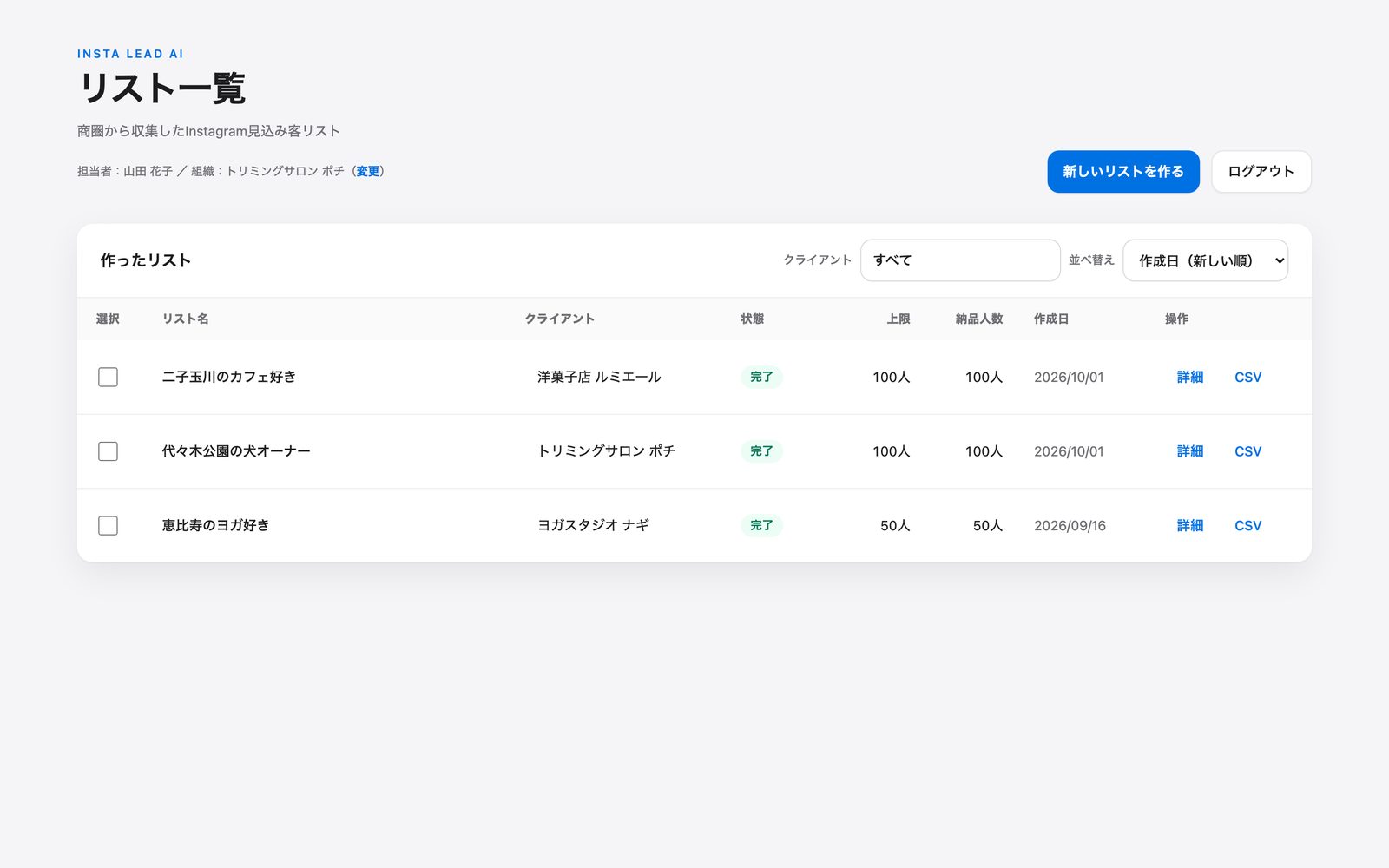
Task: Click client cell トリミングサロン ポチ in table
Action: click(606, 451)
